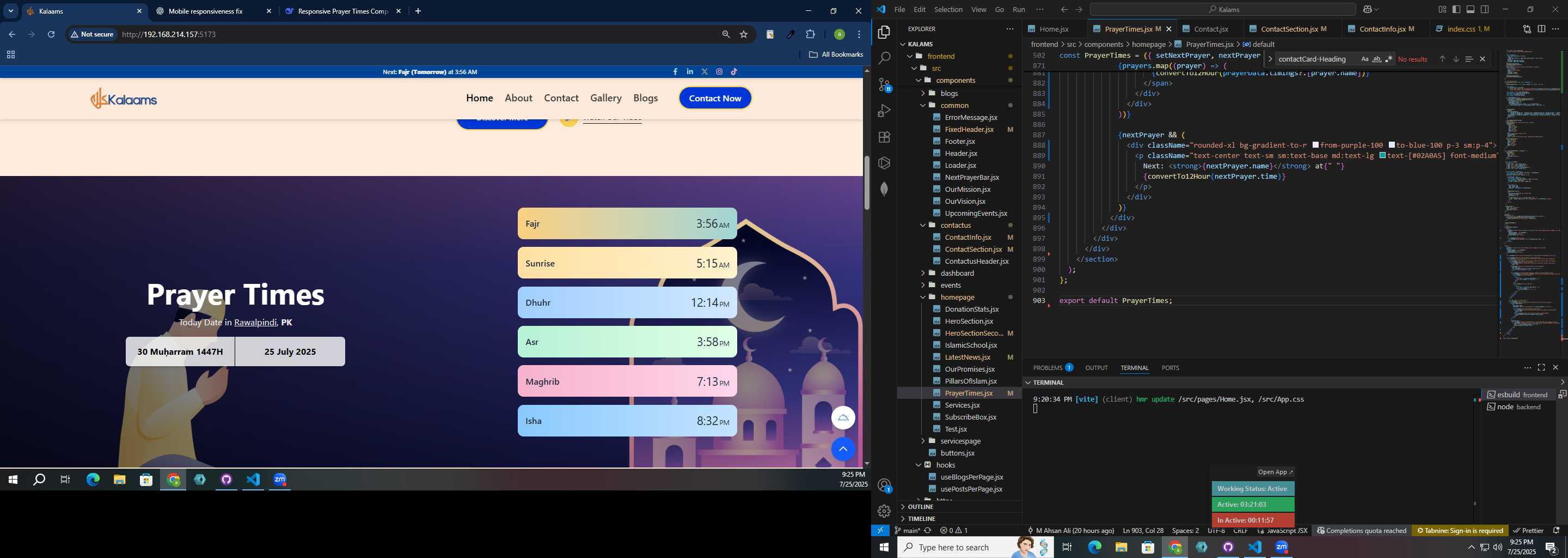Click the remote window icon in status bar

coord(880,531)
